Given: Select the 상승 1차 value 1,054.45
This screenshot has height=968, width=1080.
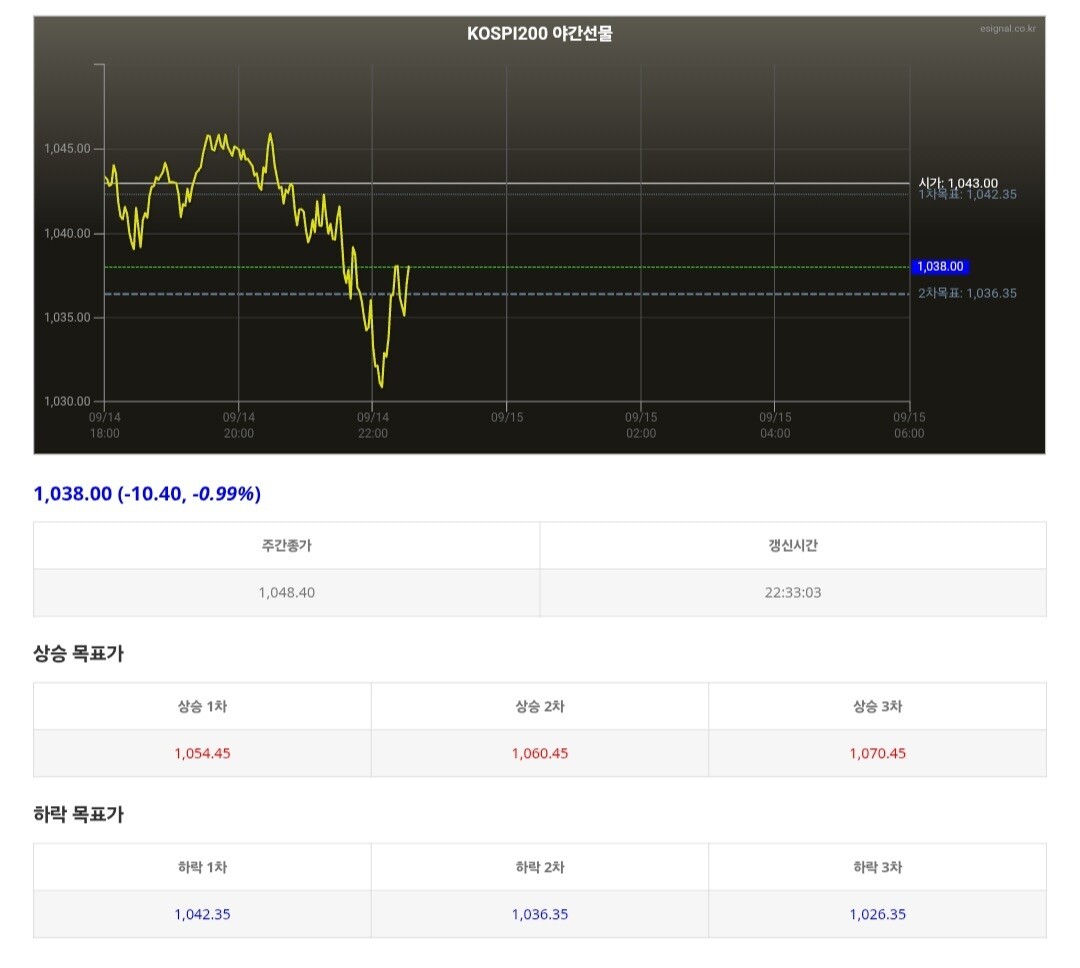Looking at the screenshot, I should tap(202, 754).
